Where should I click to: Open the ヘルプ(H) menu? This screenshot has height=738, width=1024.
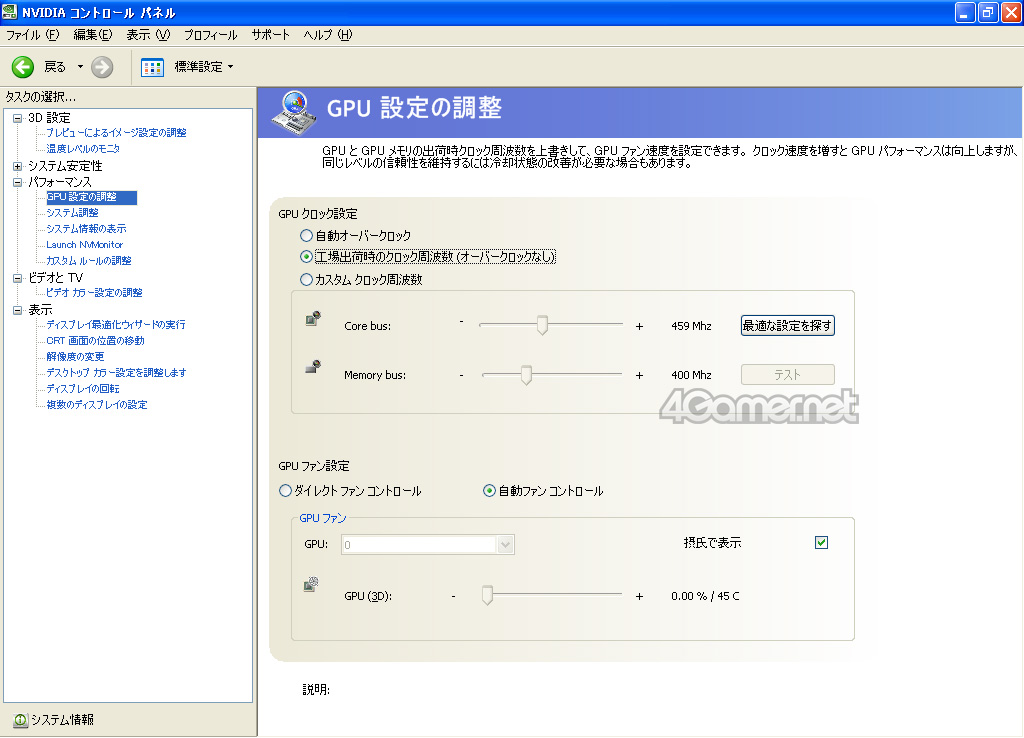(x=328, y=35)
